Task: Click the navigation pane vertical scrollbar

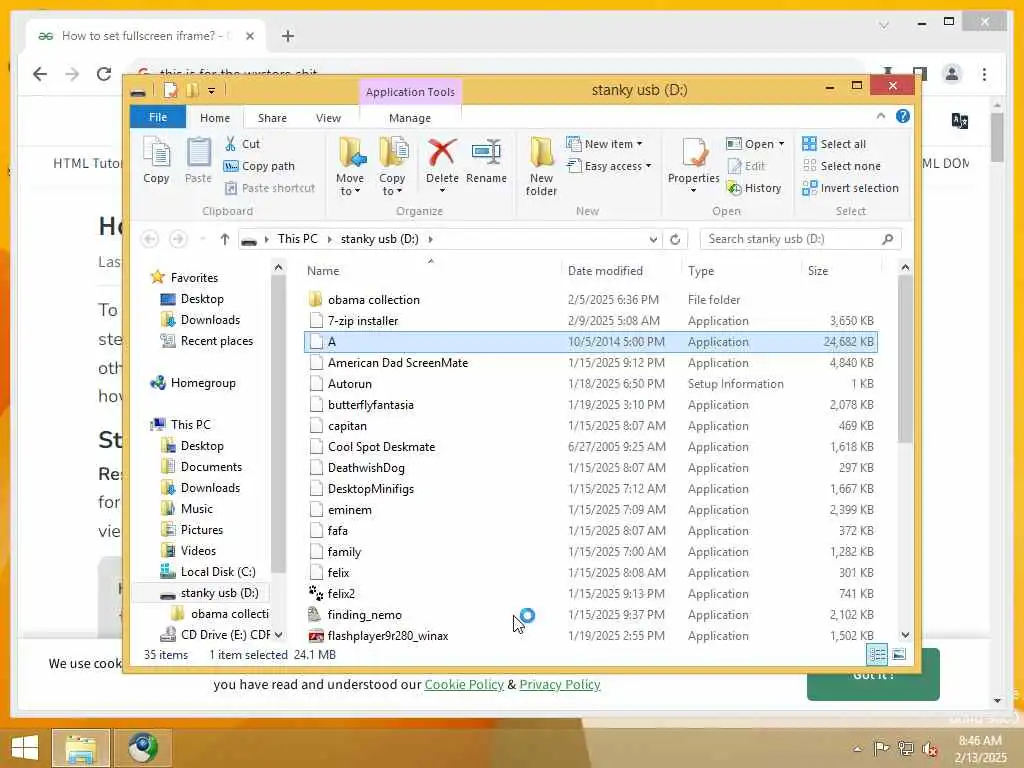Action: tap(278, 424)
